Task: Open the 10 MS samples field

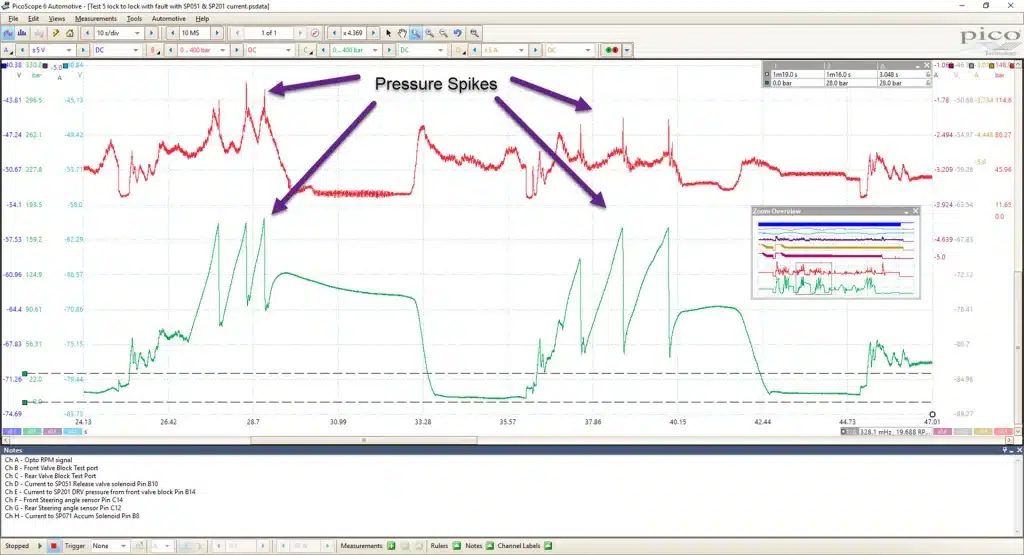Action: click(x=195, y=33)
